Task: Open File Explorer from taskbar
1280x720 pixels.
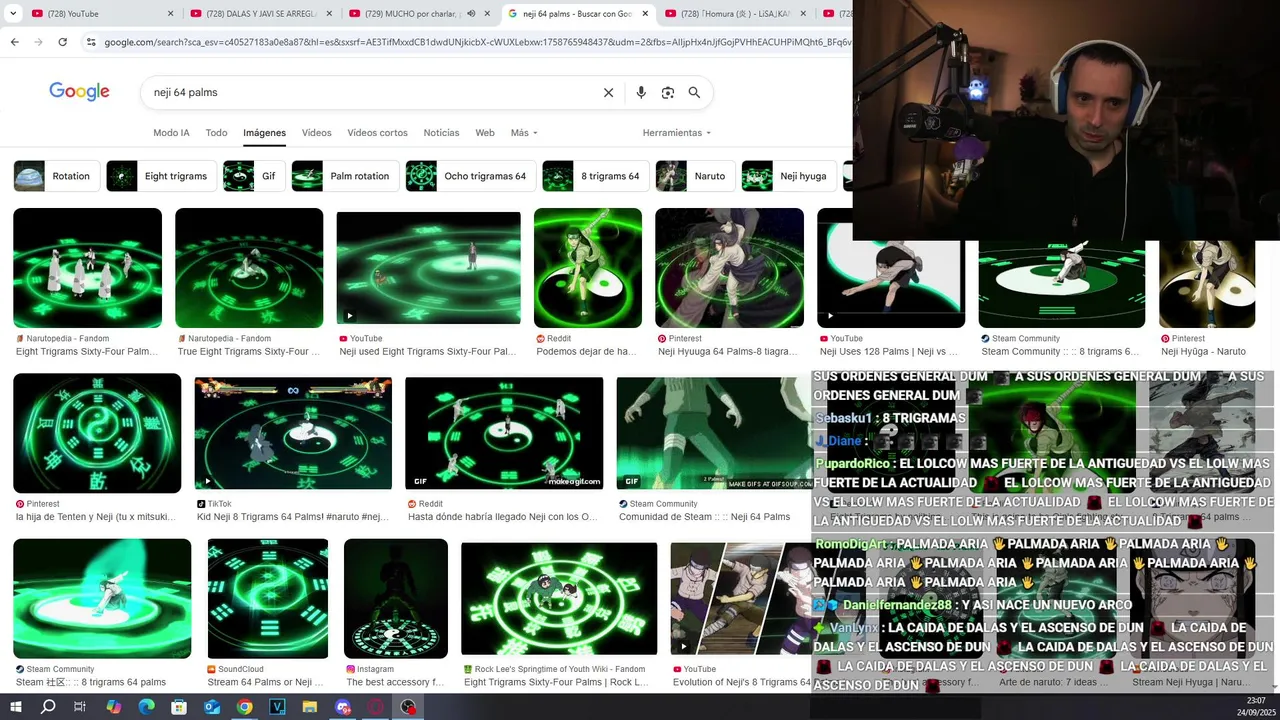Action: 310,707
